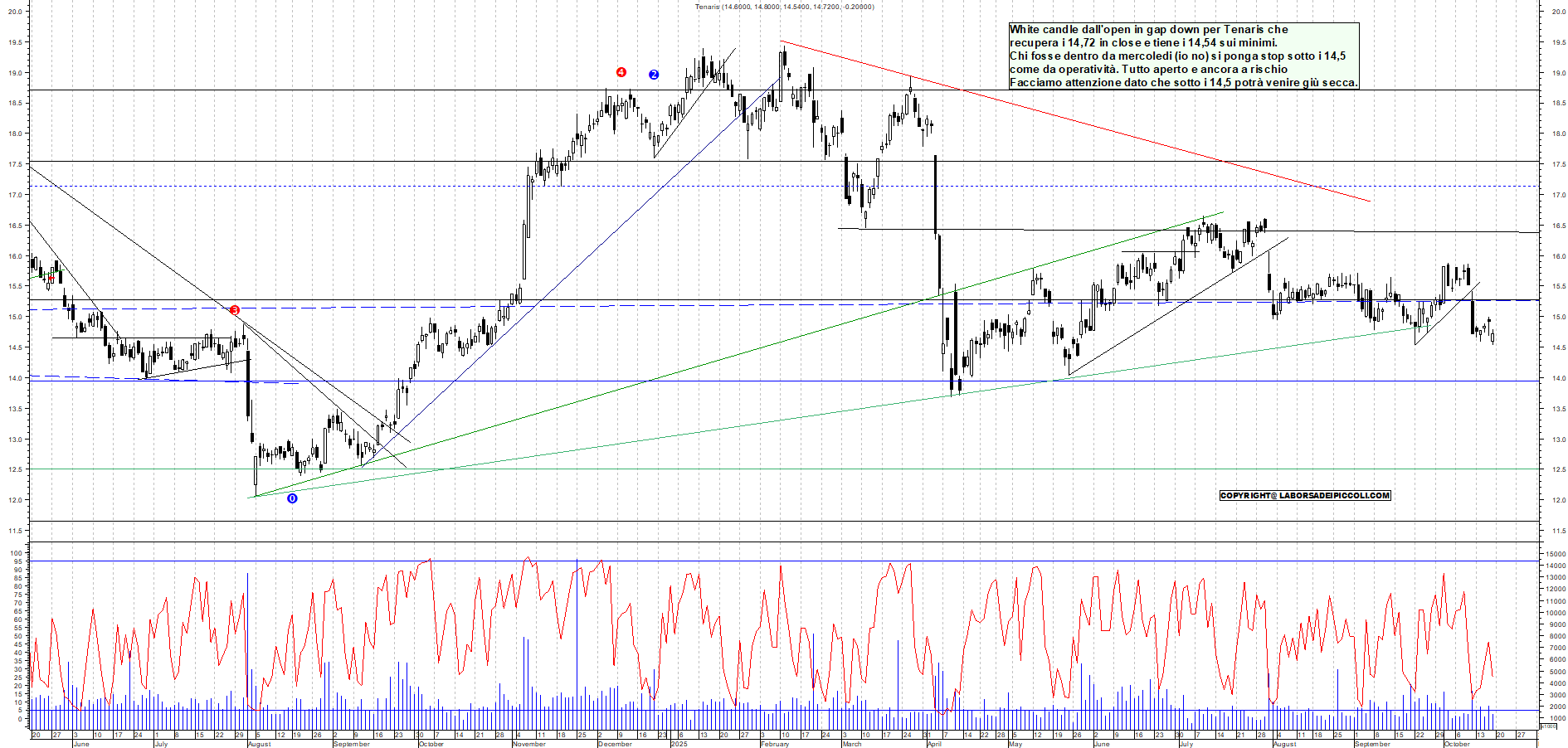
Task: Select the blue circled 0 wave marker
Action: pyautogui.click(x=292, y=498)
